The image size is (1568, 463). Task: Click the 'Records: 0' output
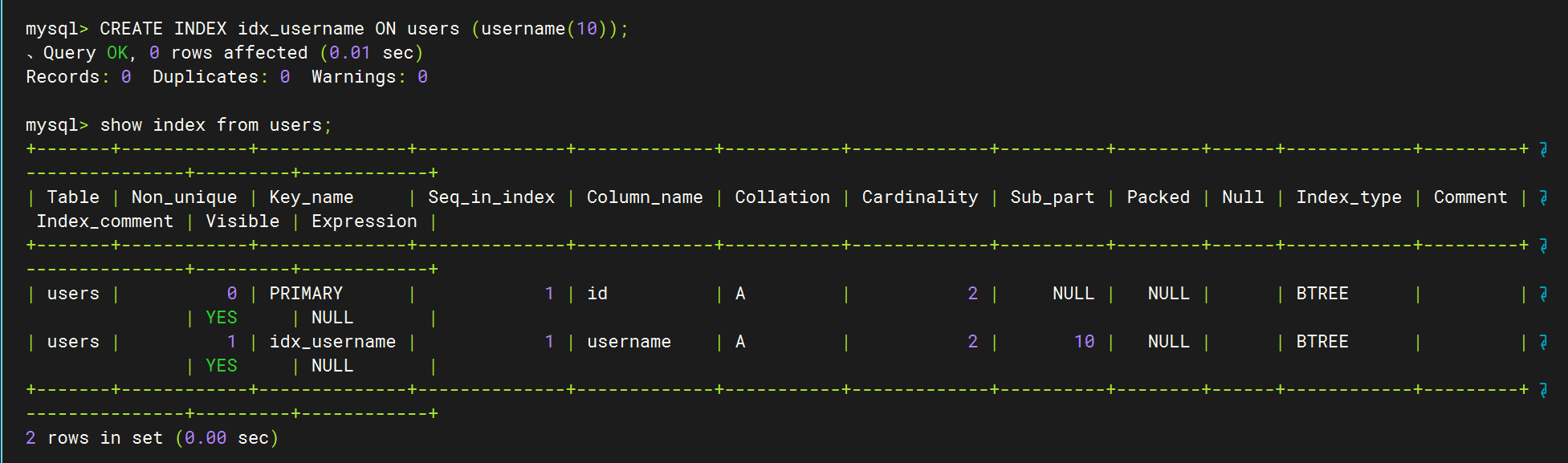(79, 77)
